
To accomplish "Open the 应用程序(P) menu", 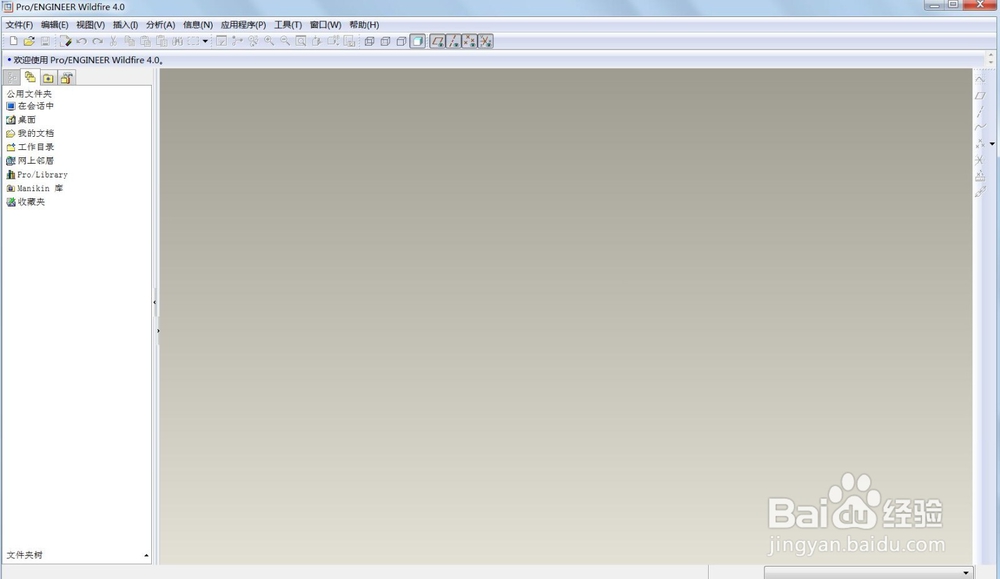I will click(243, 25).
